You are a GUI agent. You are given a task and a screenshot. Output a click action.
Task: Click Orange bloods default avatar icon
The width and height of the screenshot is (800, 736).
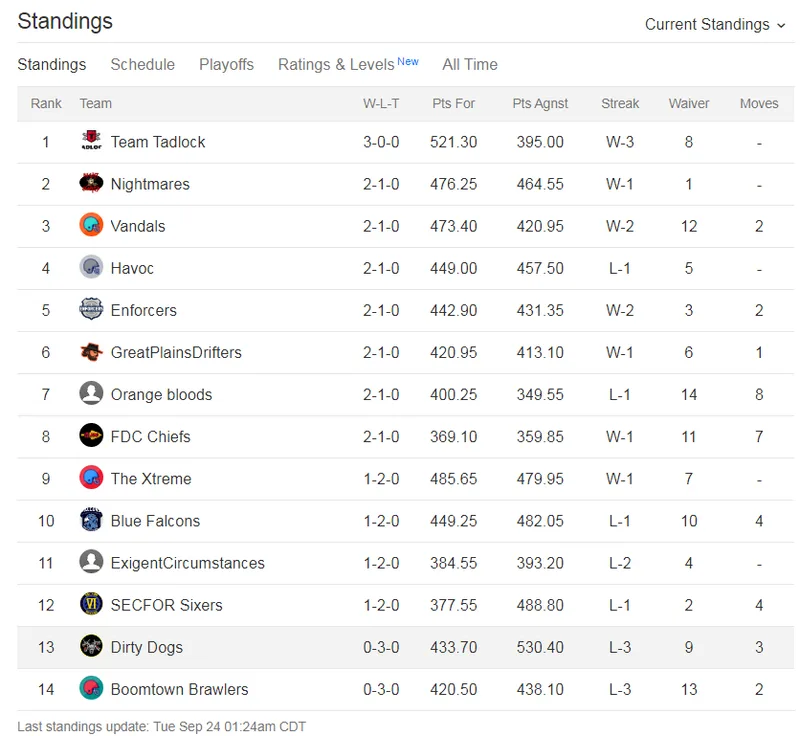click(91, 393)
